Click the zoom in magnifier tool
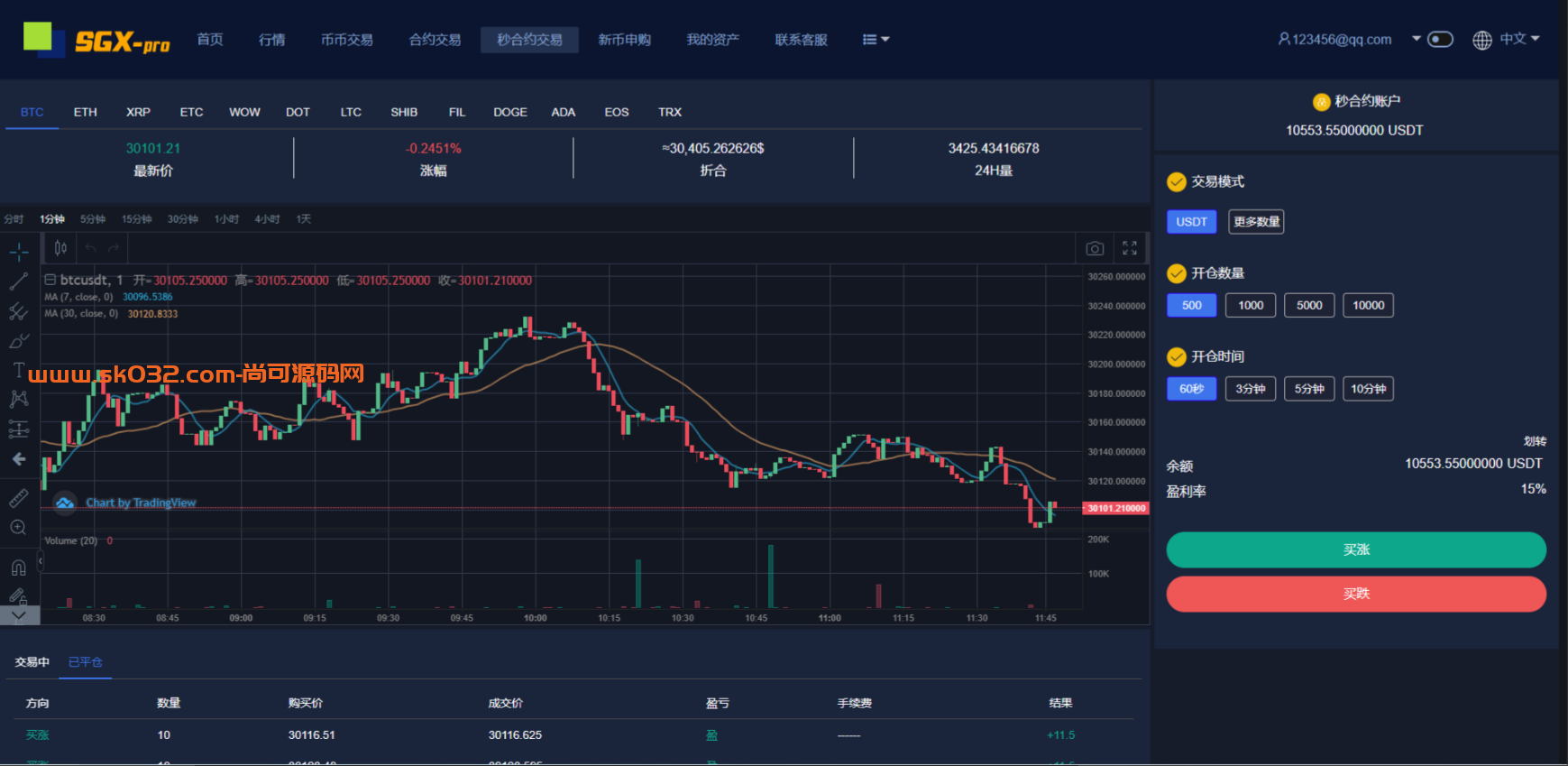The width and height of the screenshot is (1568, 766). [19, 528]
